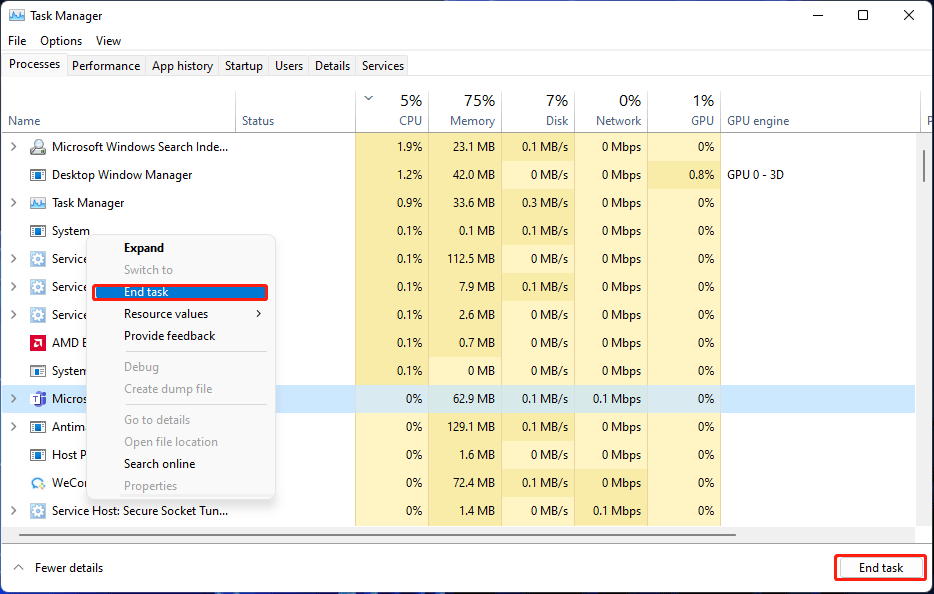Click the AMD process red icon
Viewport: 934px width, 594px height.
38,343
